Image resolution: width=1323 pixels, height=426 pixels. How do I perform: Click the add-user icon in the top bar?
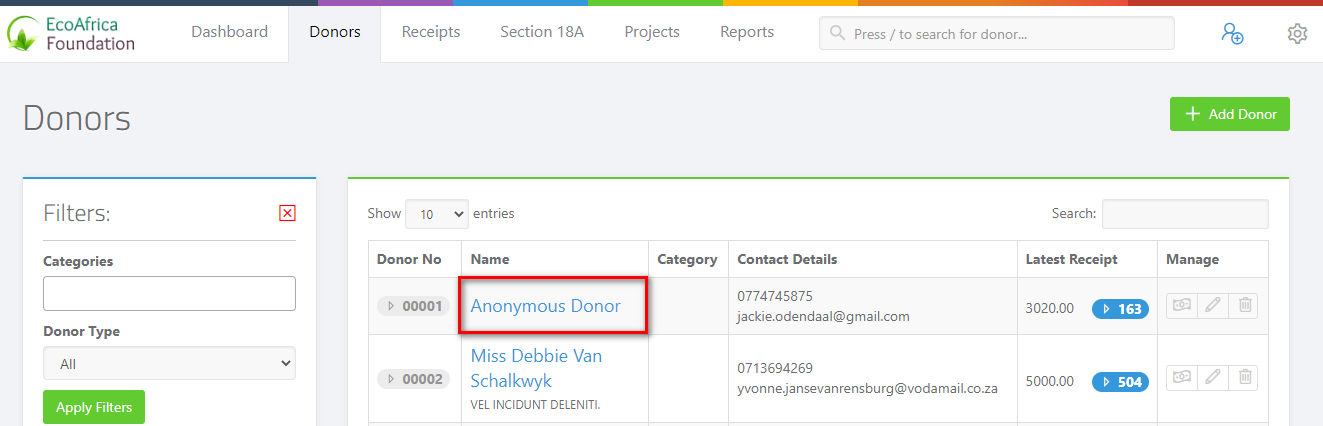[1232, 33]
